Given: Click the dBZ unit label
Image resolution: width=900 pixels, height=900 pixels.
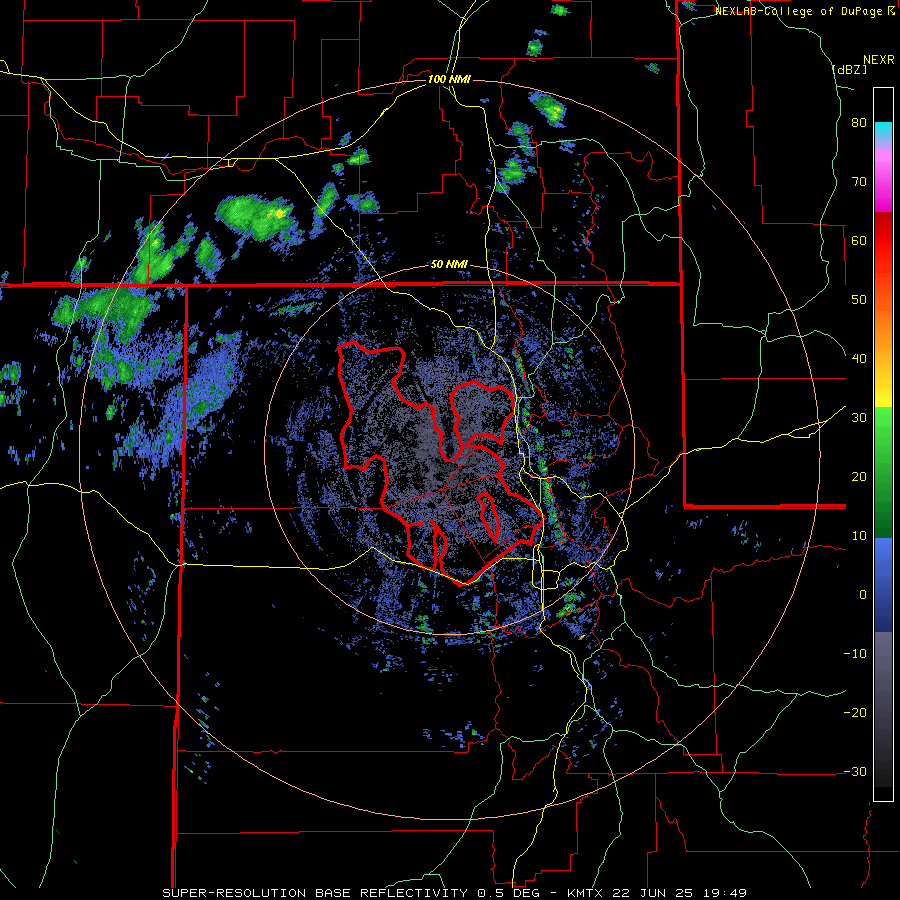Looking at the screenshot, I should (x=849, y=69).
